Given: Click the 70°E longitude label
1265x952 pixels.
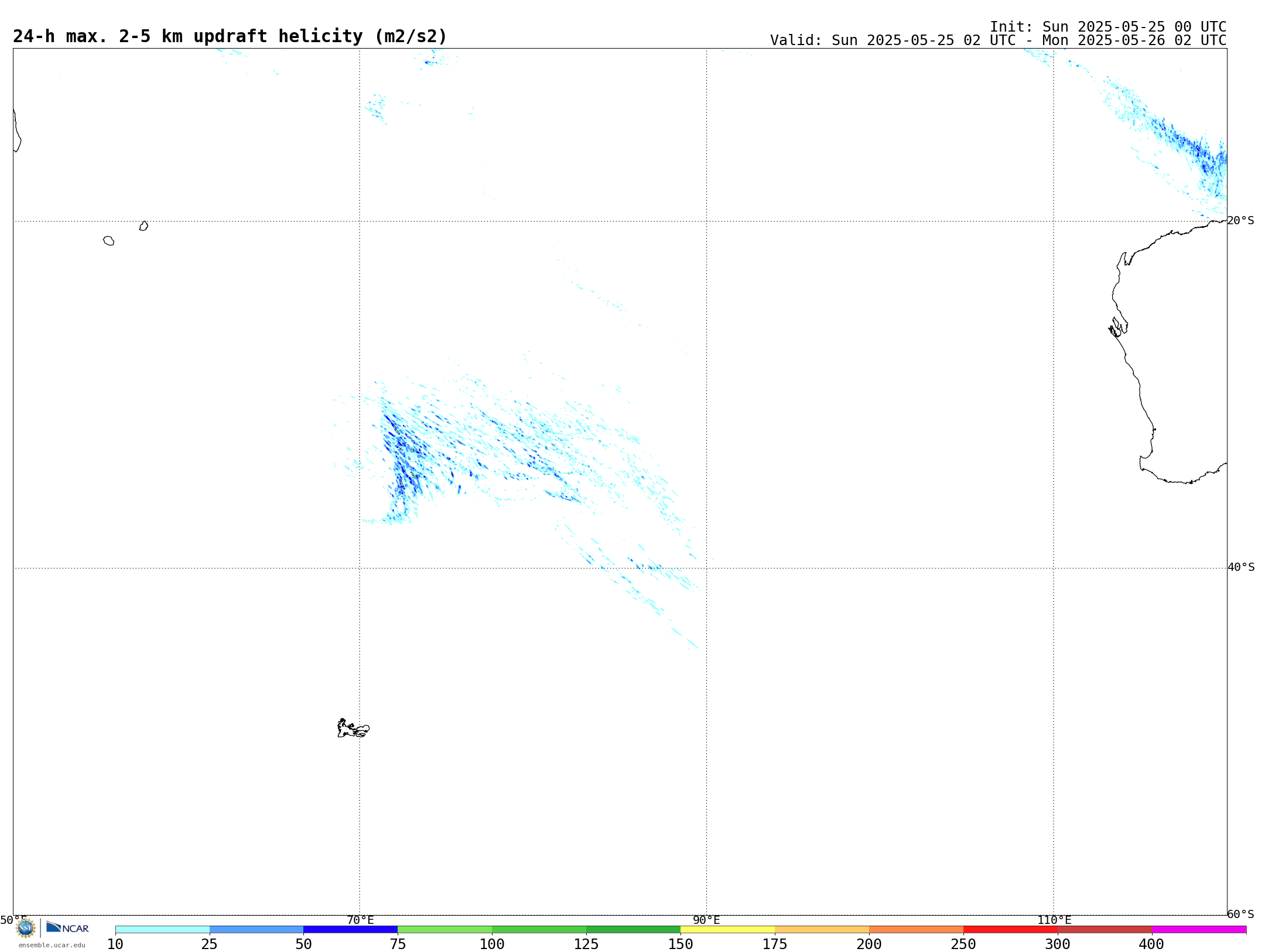Looking at the screenshot, I should [360, 920].
